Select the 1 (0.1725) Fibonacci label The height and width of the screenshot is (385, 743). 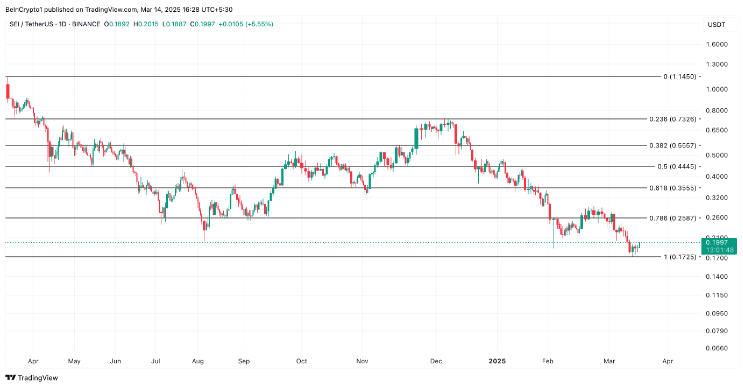[680, 257]
